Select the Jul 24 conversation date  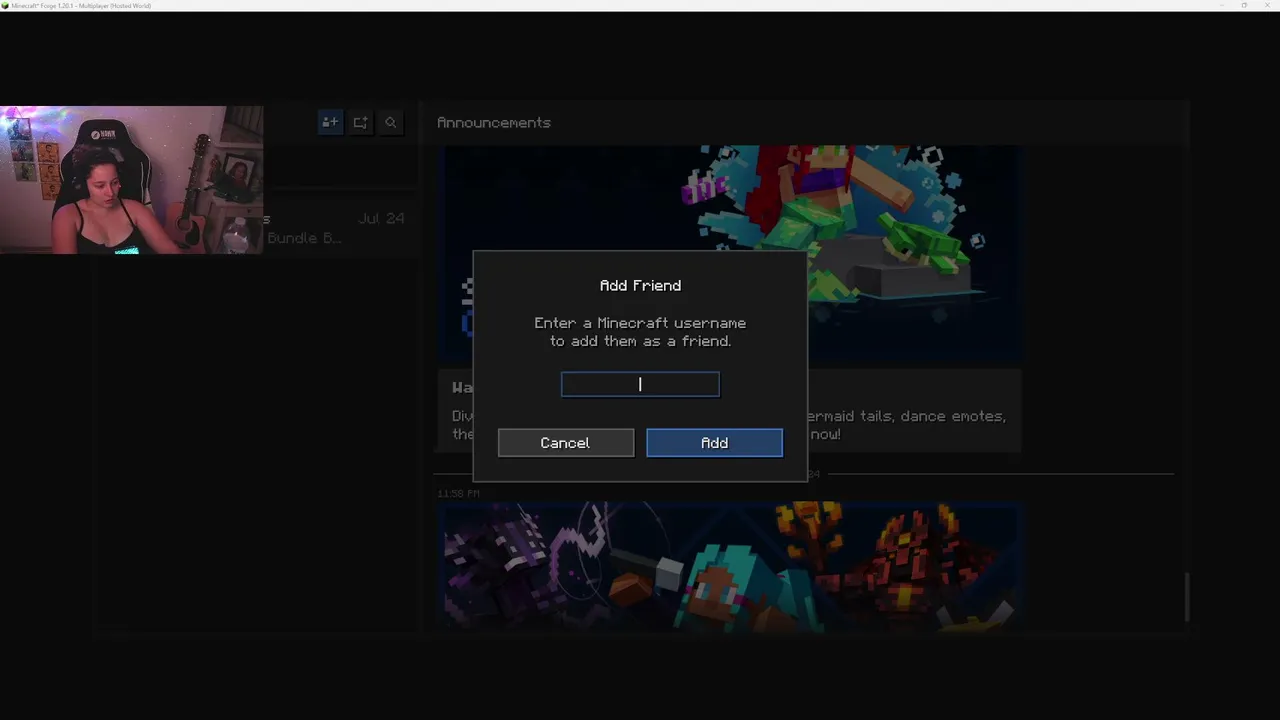(x=381, y=218)
